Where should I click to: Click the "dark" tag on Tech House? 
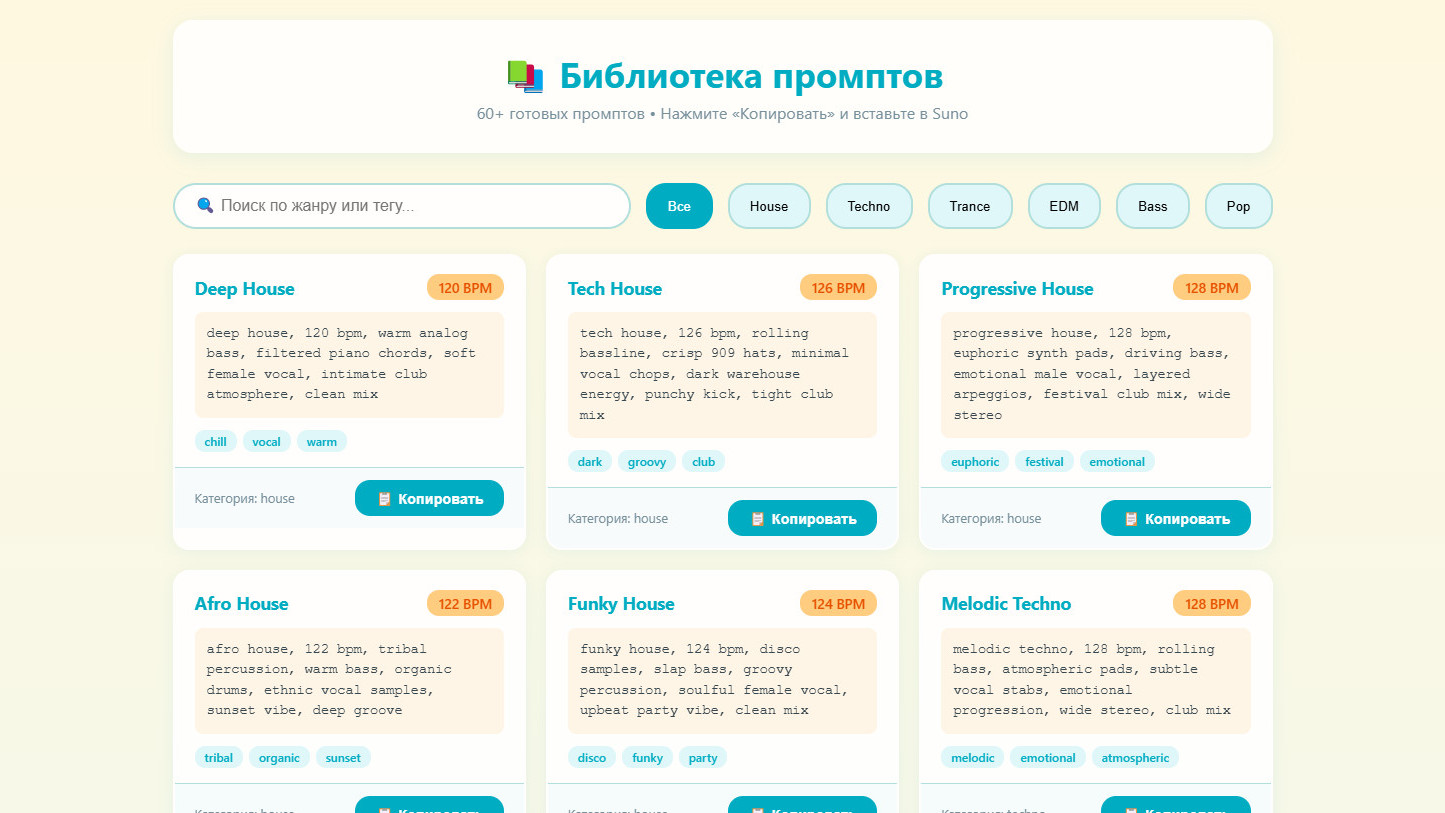[590, 461]
